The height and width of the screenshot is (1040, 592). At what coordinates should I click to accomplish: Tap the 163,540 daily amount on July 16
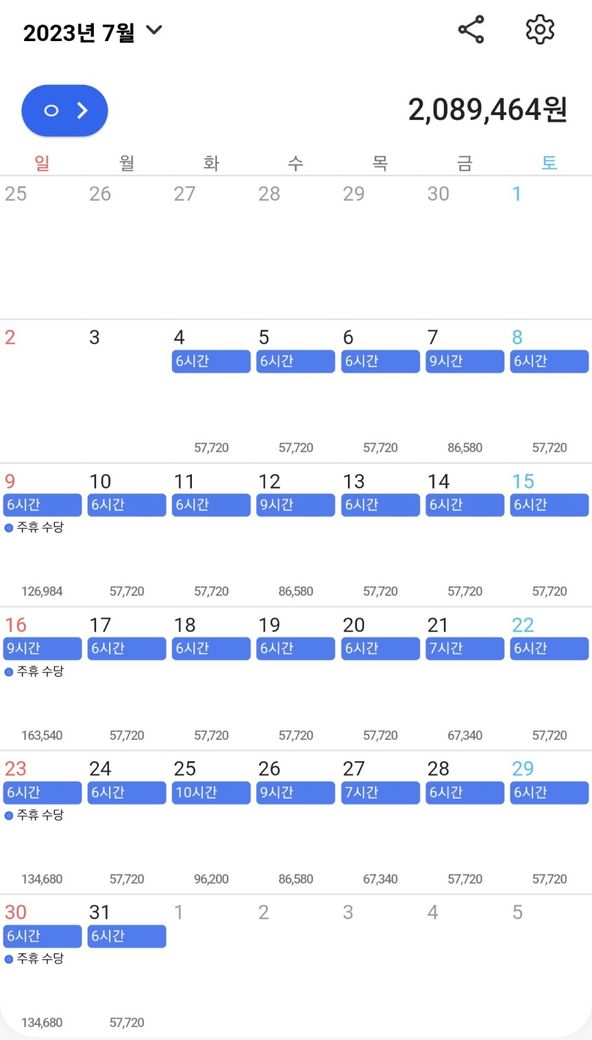[42, 736]
